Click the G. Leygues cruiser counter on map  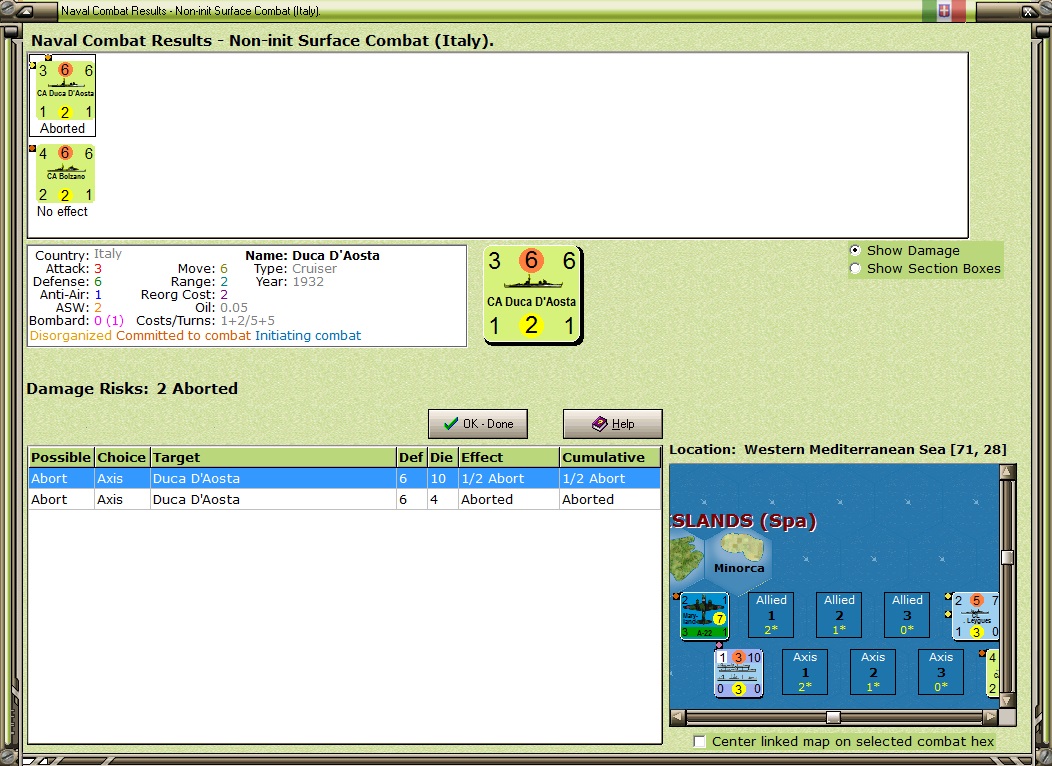click(976, 616)
